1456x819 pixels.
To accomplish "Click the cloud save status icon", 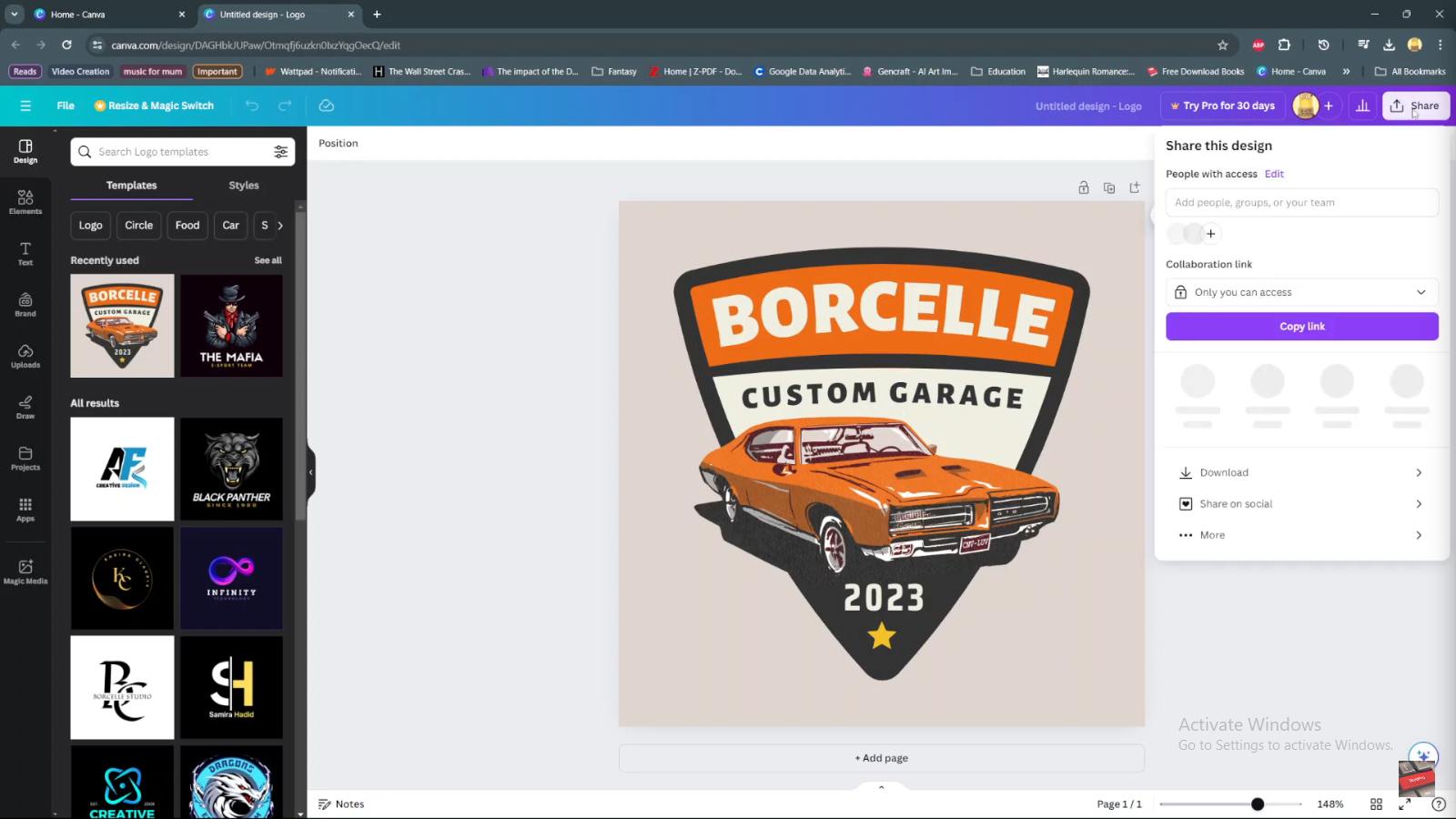I will tap(327, 106).
